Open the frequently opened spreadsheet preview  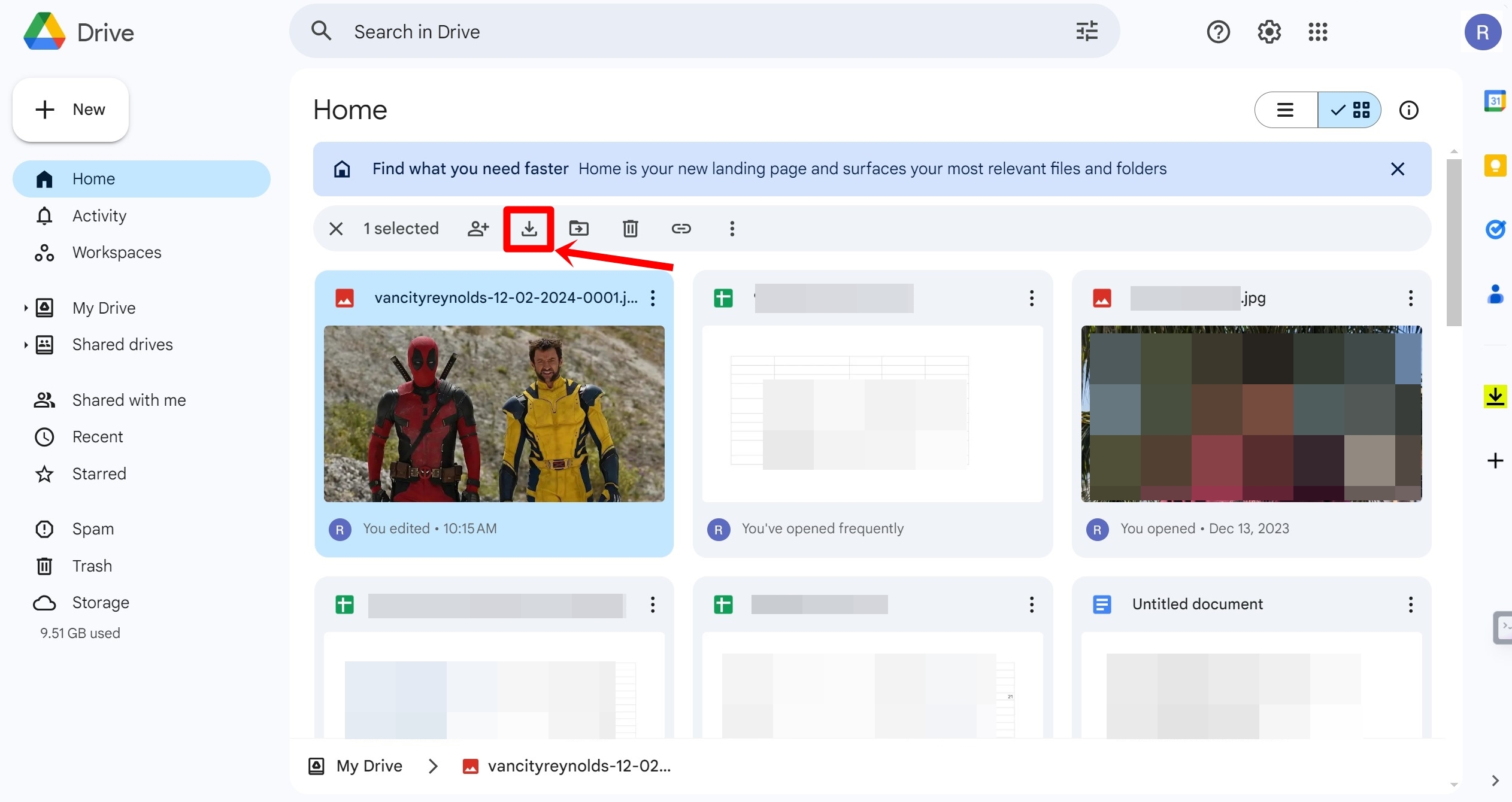point(872,414)
